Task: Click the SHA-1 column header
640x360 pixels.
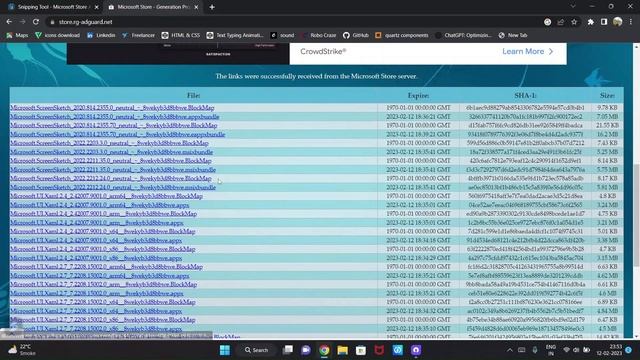Action: click(x=525, y=96)
